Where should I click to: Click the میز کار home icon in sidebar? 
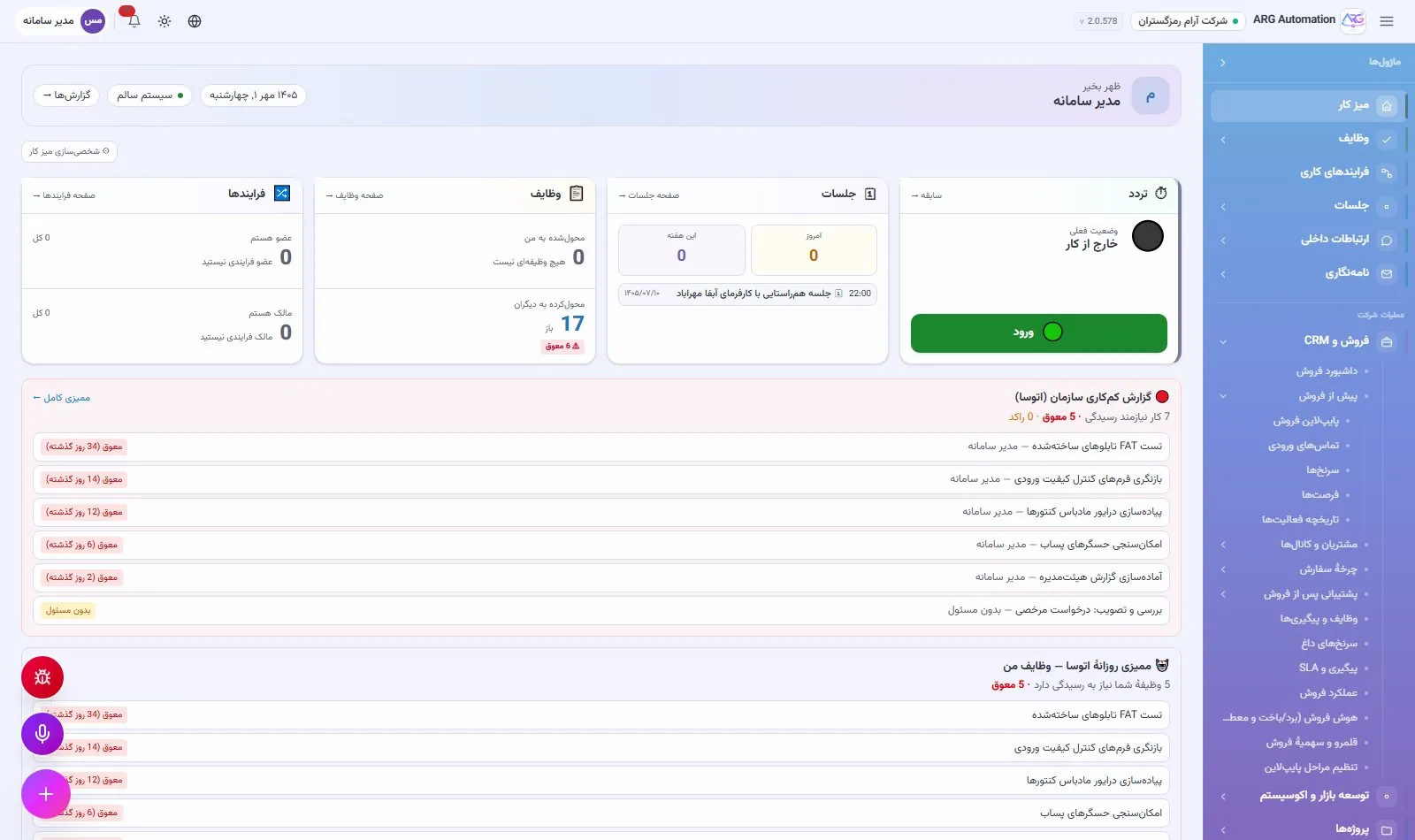(1386, 106)
